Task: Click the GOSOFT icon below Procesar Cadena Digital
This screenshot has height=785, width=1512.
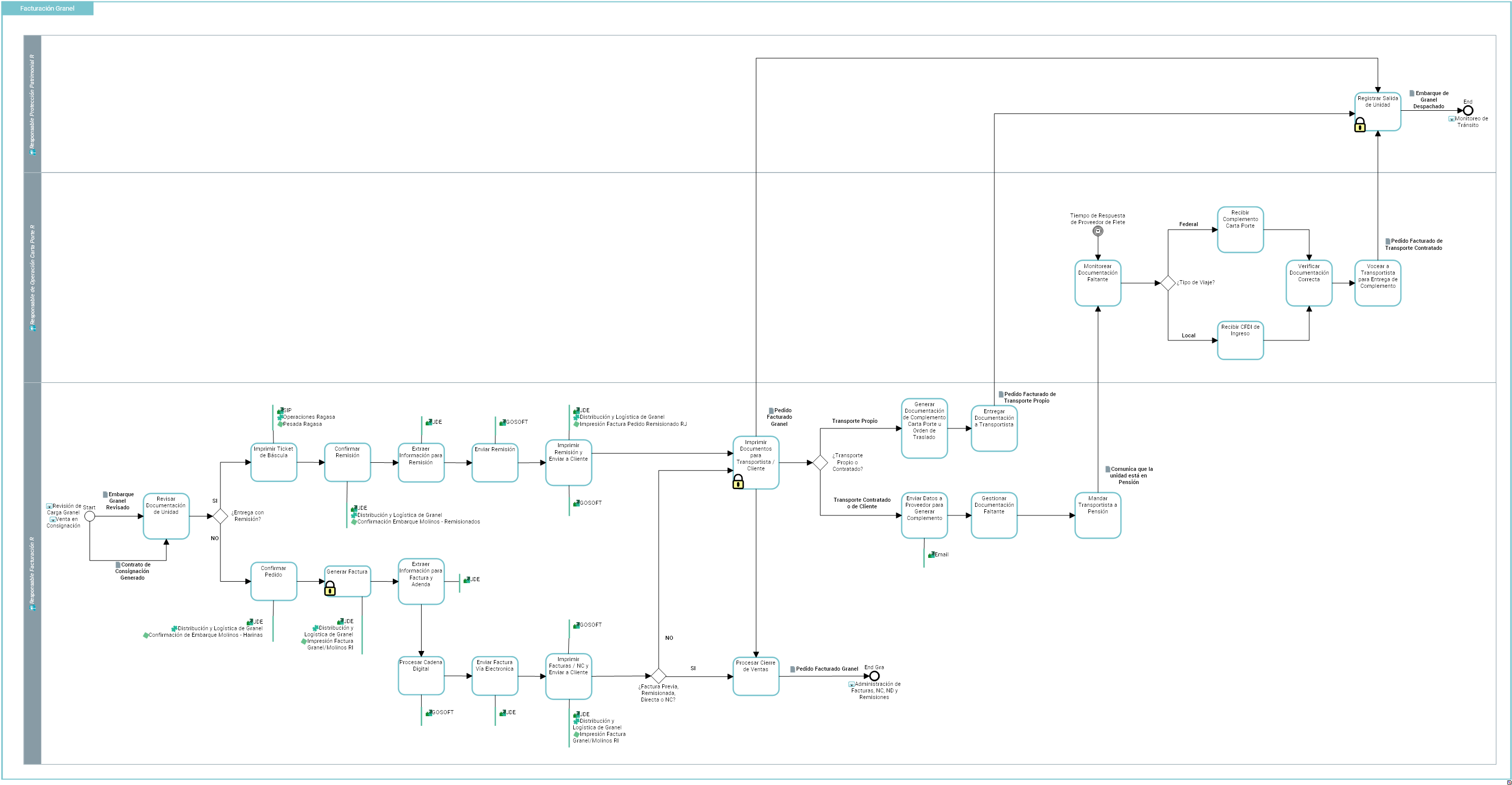Action: pyautogui.click(x=429, y=713)
